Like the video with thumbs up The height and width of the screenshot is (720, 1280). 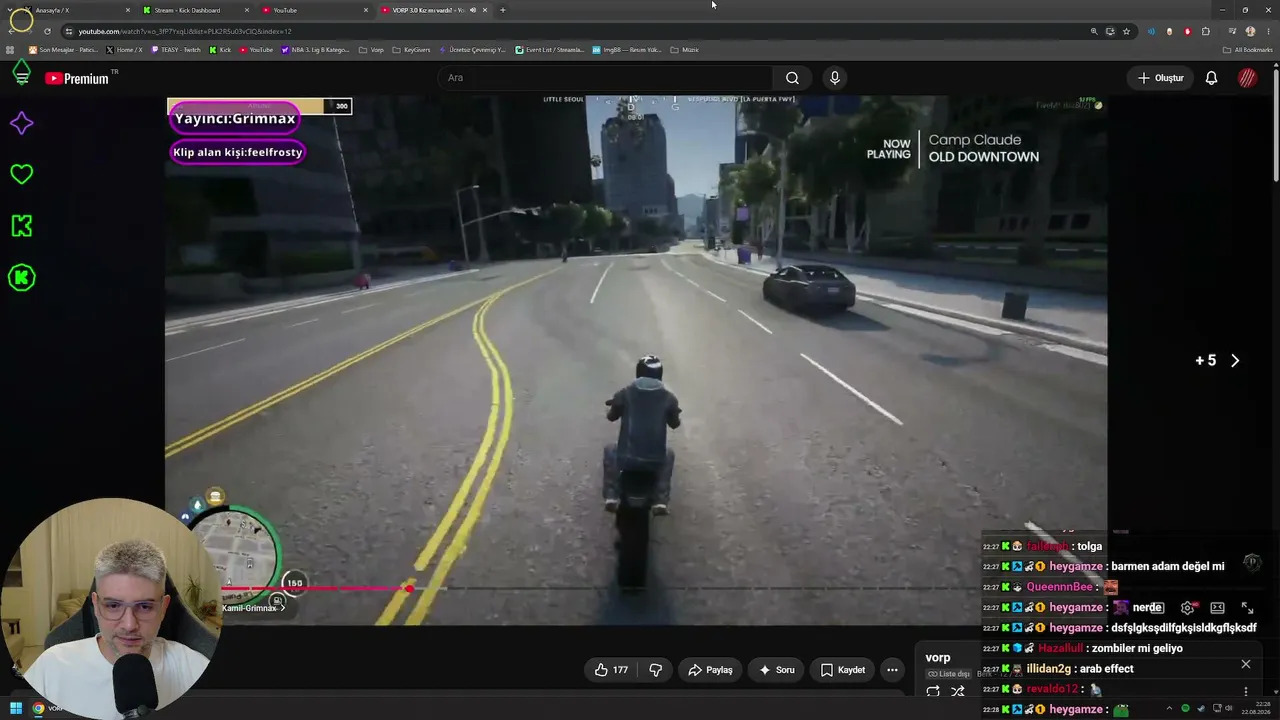(611, 670)
